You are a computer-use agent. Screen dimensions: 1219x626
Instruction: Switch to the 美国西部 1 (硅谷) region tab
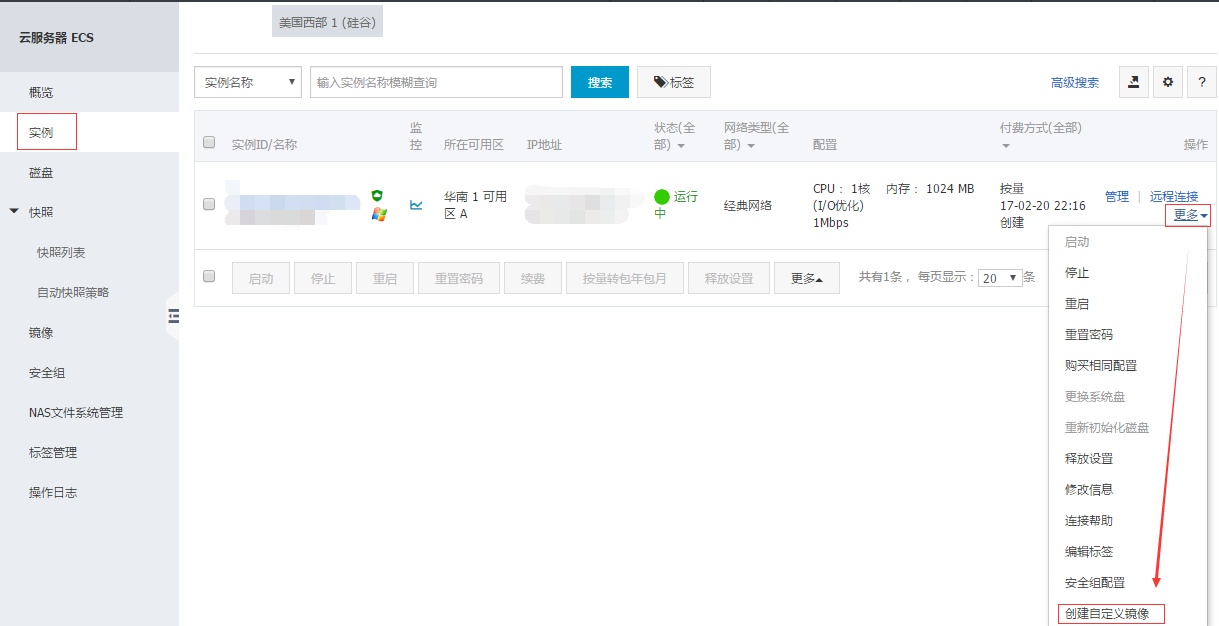point(327,22)
